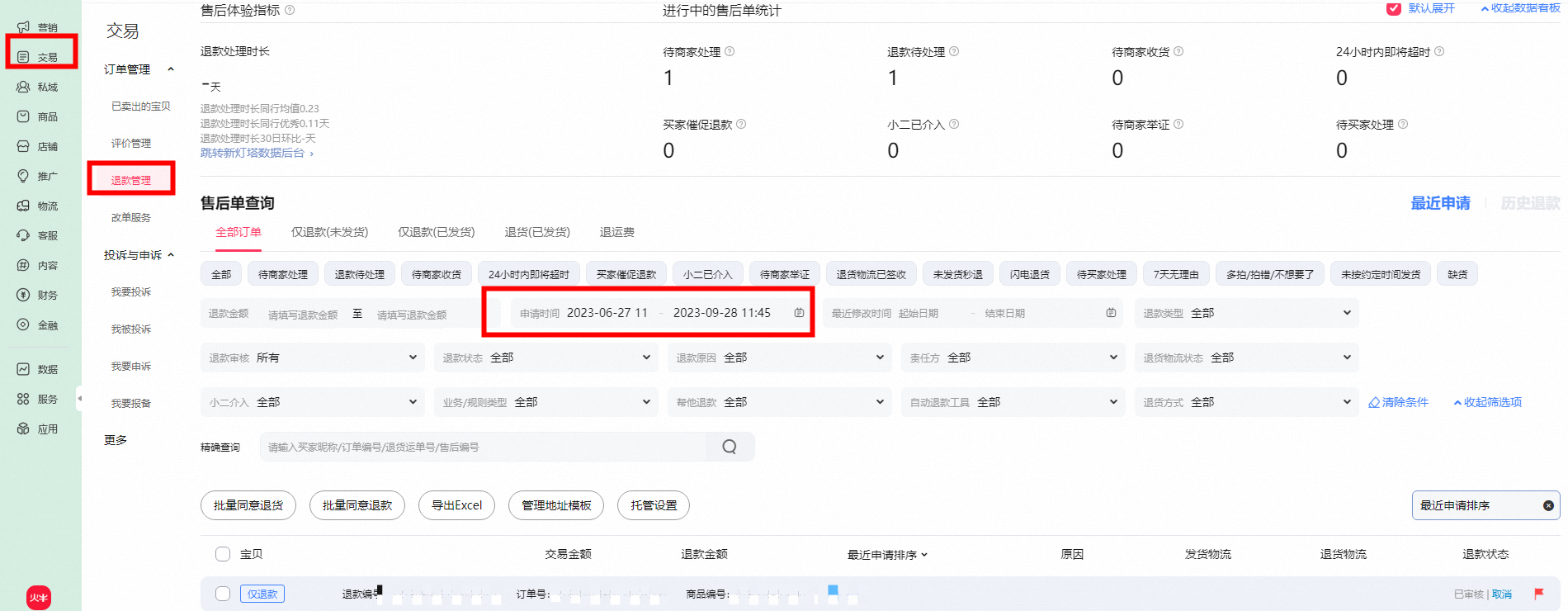Click help icon next to 24小时内即将超时 statistic
Screen dimensions: 1568x611
point(1439,51)
